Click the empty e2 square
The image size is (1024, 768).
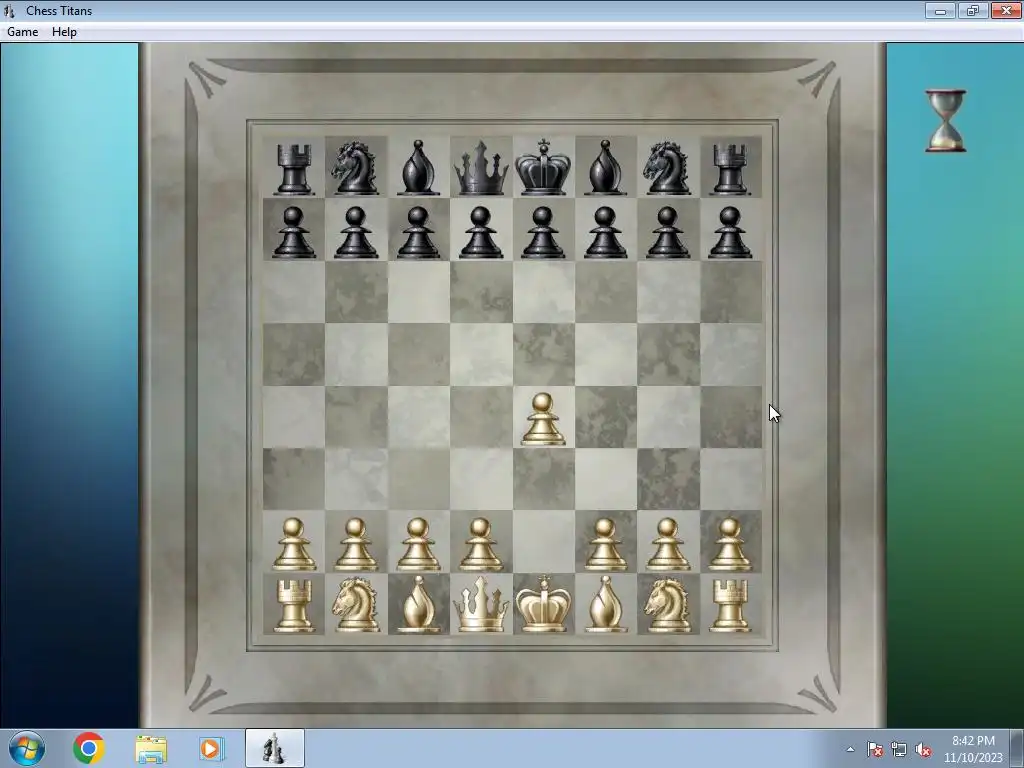(543, 541)
